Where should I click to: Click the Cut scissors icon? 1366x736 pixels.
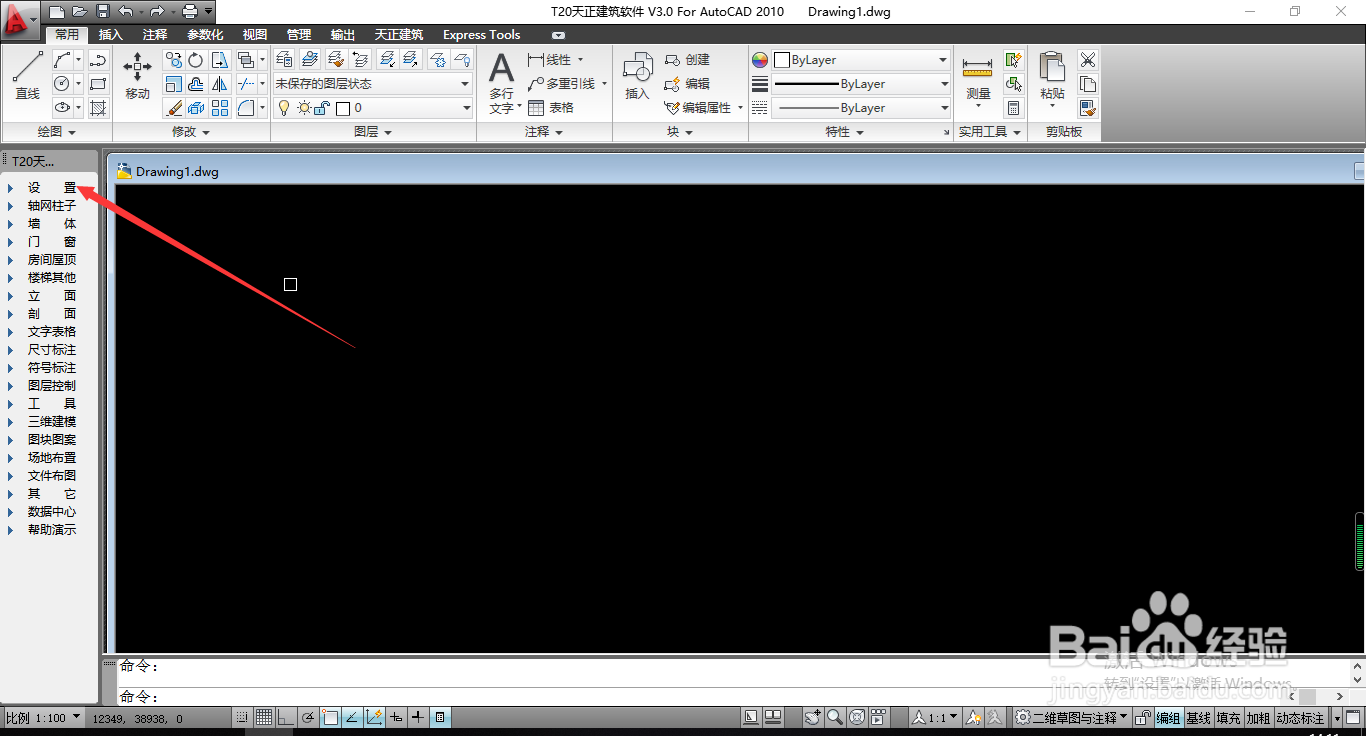[x=1088, y=60]
